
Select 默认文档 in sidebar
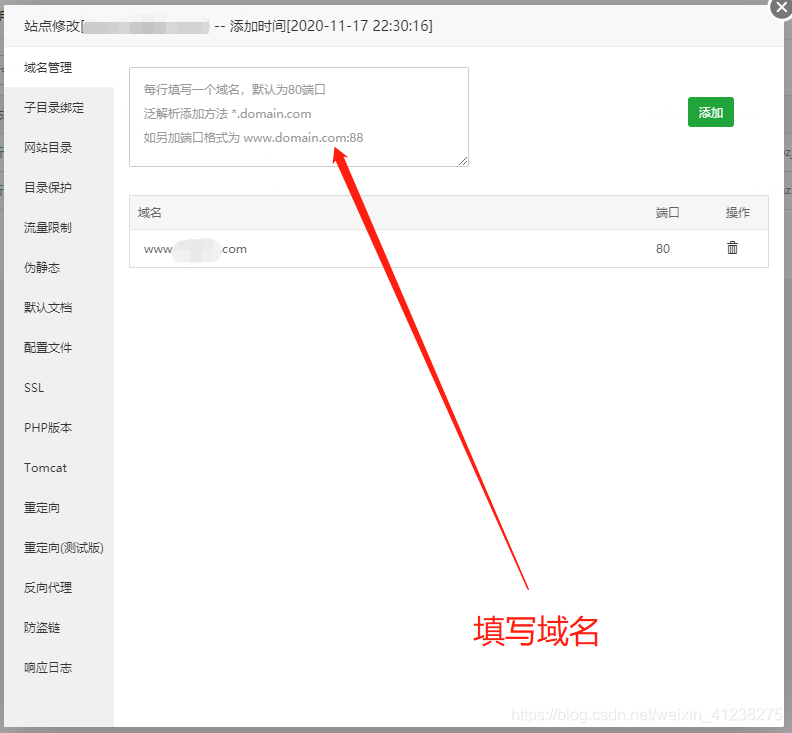click(59, 307)
